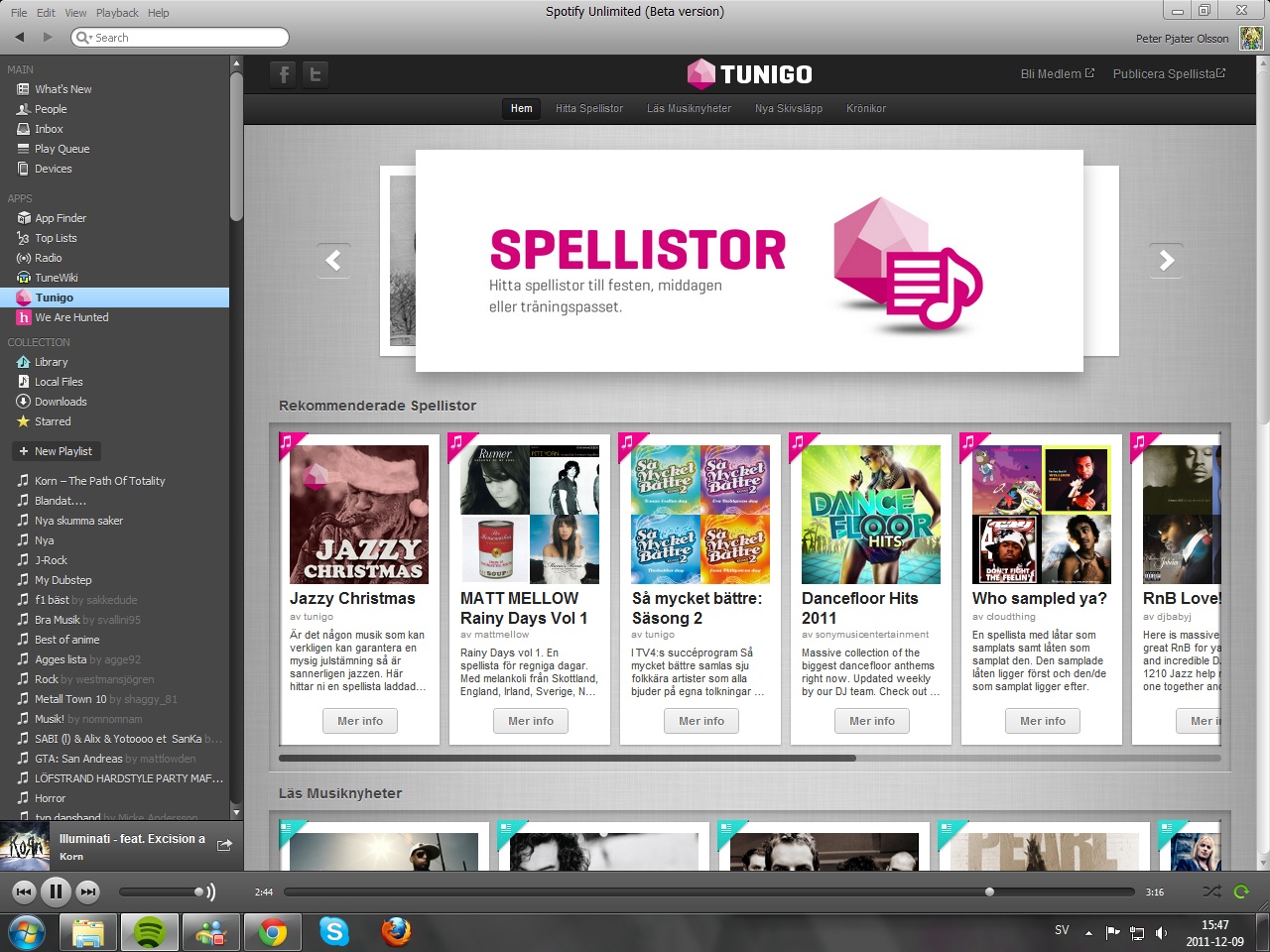This screenshot has width=1270, height=952.
Task: Create a New Playlist
Action: point(56,451)
